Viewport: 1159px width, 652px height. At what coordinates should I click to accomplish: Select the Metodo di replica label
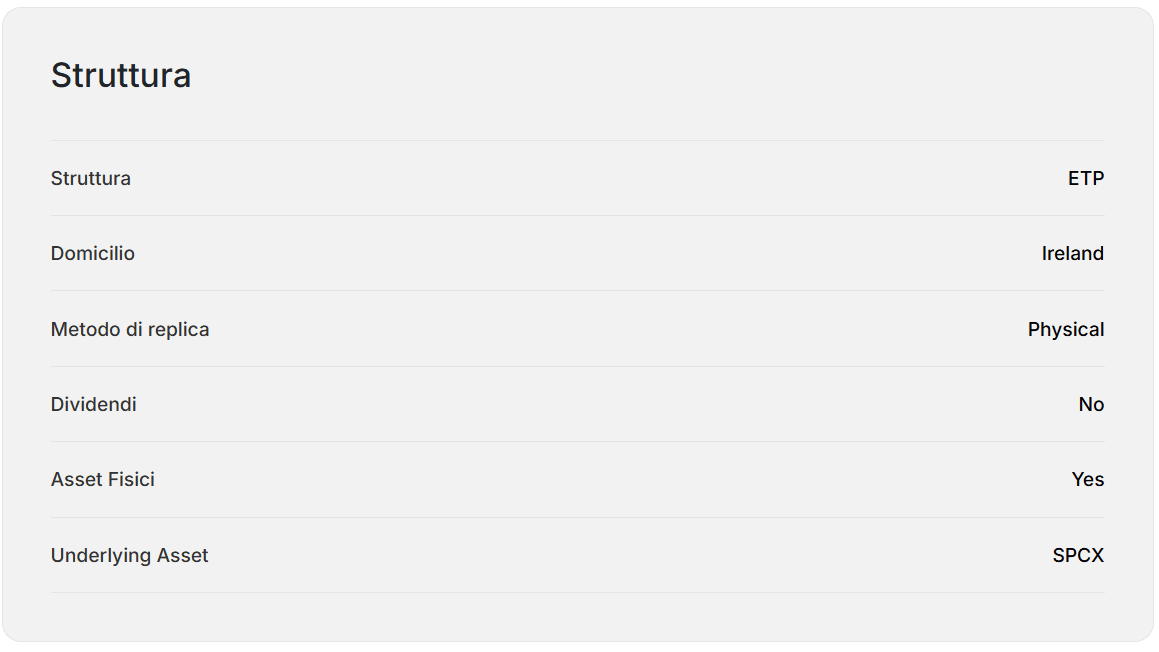coord(130,329)
